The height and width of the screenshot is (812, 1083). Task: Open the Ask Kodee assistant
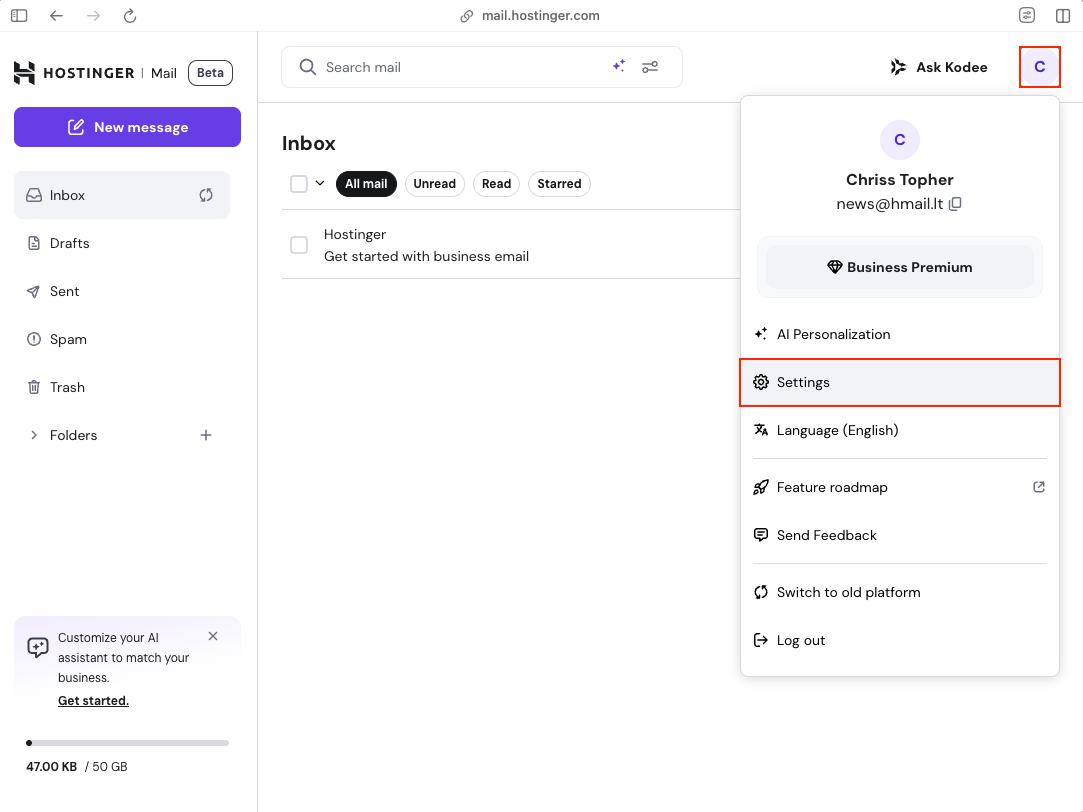click(939, 67)
